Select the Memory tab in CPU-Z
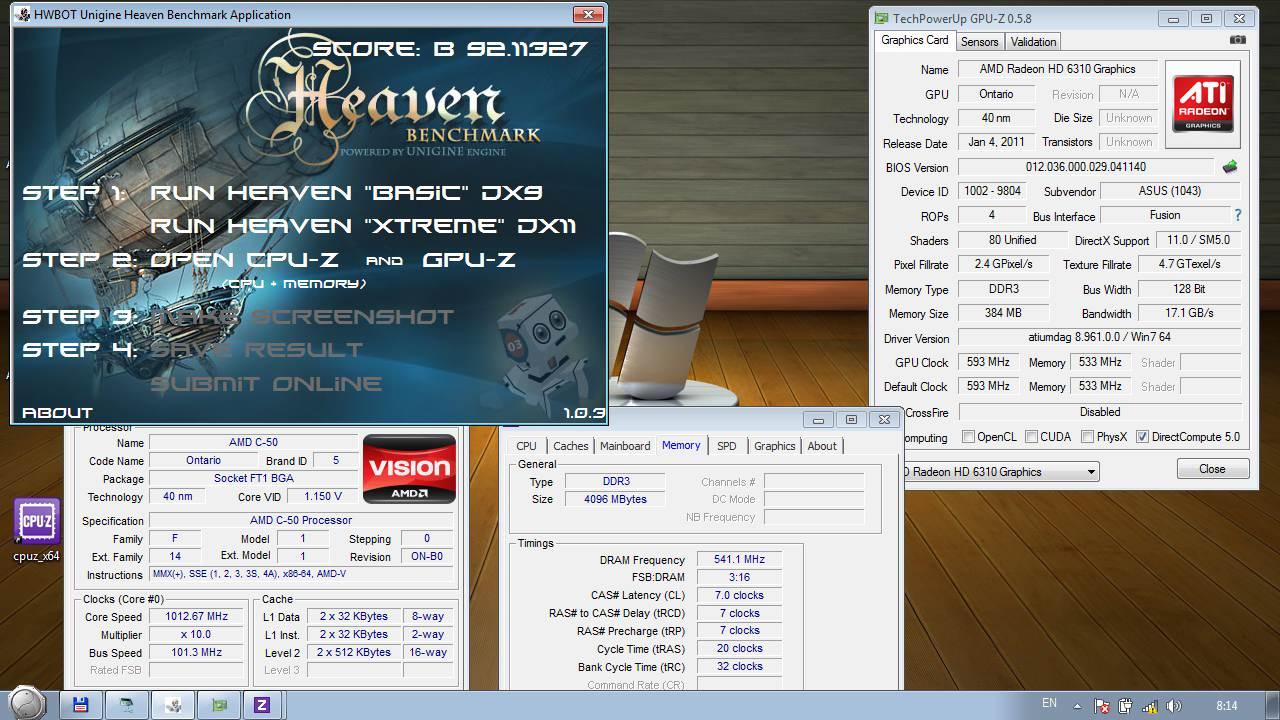 click(x=681, y=445)
